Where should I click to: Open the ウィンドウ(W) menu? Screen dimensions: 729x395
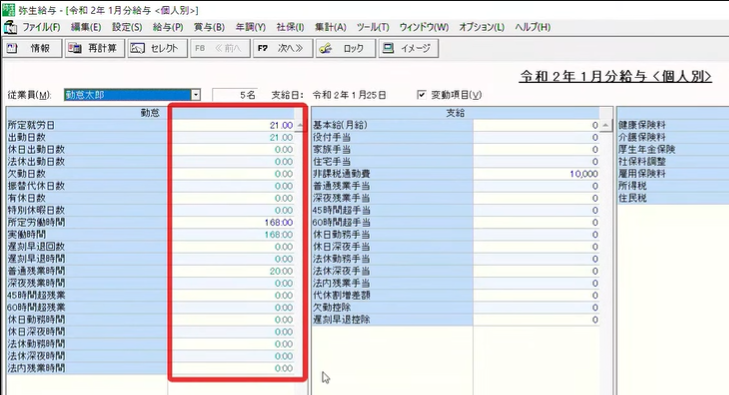pos(424,27)
